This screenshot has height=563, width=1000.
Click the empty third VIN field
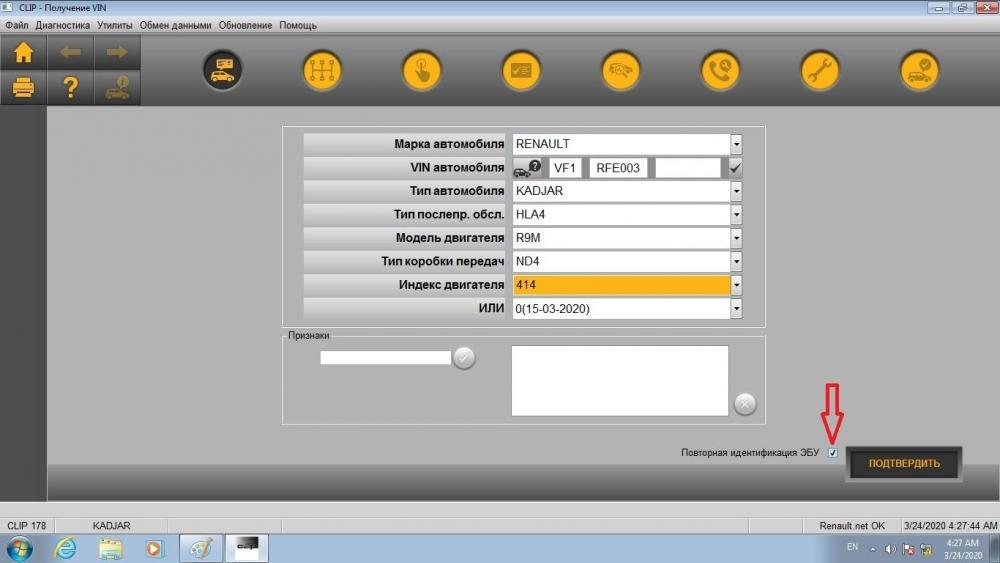coord(688,168)
